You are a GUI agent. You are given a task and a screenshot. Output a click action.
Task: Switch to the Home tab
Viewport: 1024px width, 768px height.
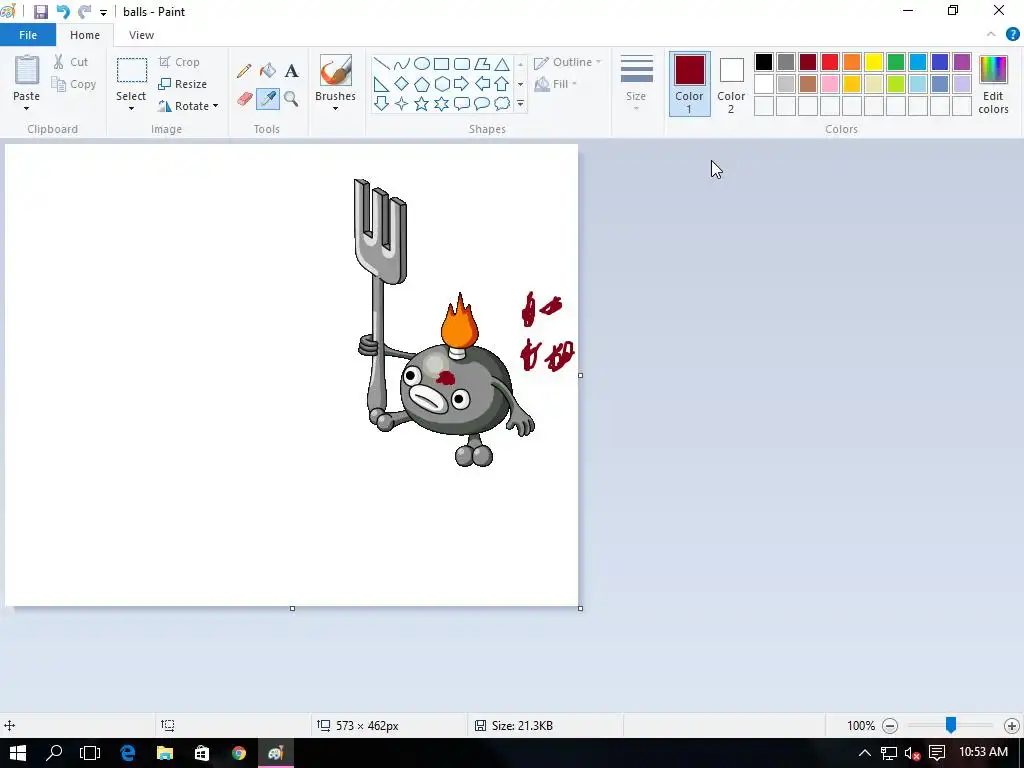click(x=85, y=35)
